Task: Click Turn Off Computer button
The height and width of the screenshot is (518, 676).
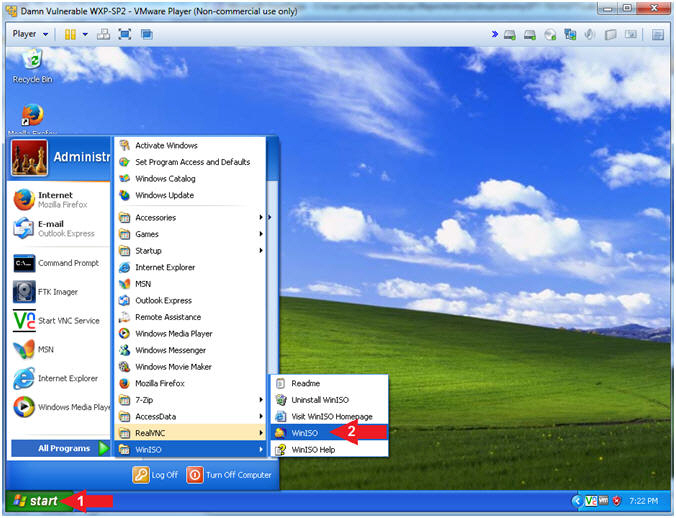Action: [229, 474]
